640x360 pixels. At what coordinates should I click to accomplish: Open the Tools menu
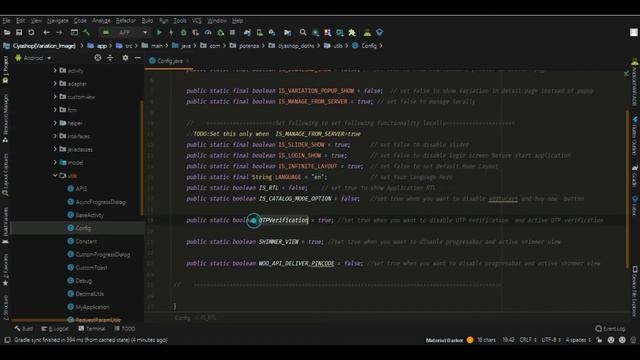tap(180, 20)
